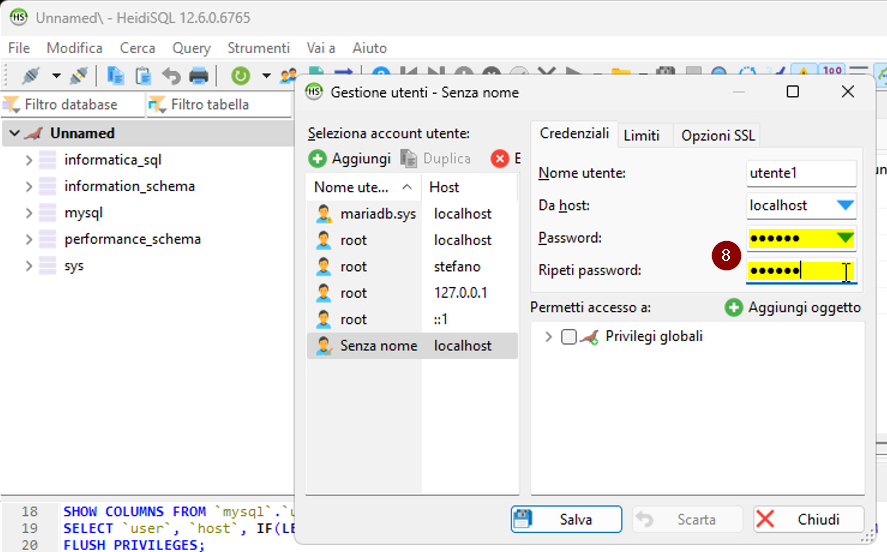Click the Undo arrow icon in toolbar
This screenshot has width=887, height=552.
click(x=171, y=75)
